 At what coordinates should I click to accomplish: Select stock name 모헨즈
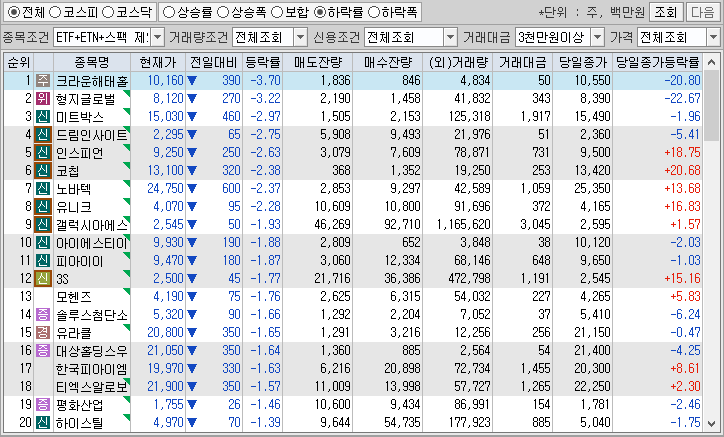[74, 297]
